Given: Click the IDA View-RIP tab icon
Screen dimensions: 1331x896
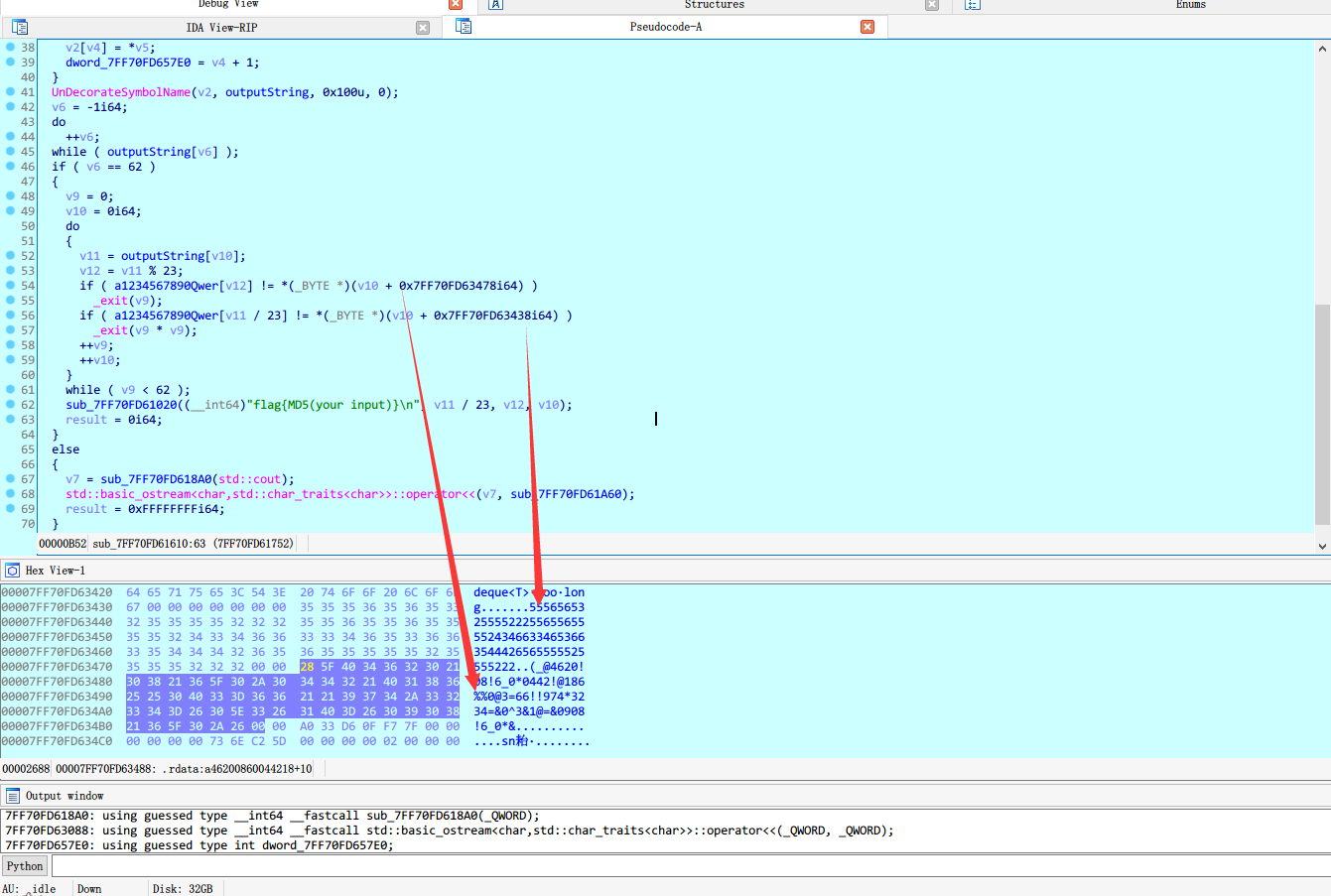Looking at the screenshot, I should 20,27.
